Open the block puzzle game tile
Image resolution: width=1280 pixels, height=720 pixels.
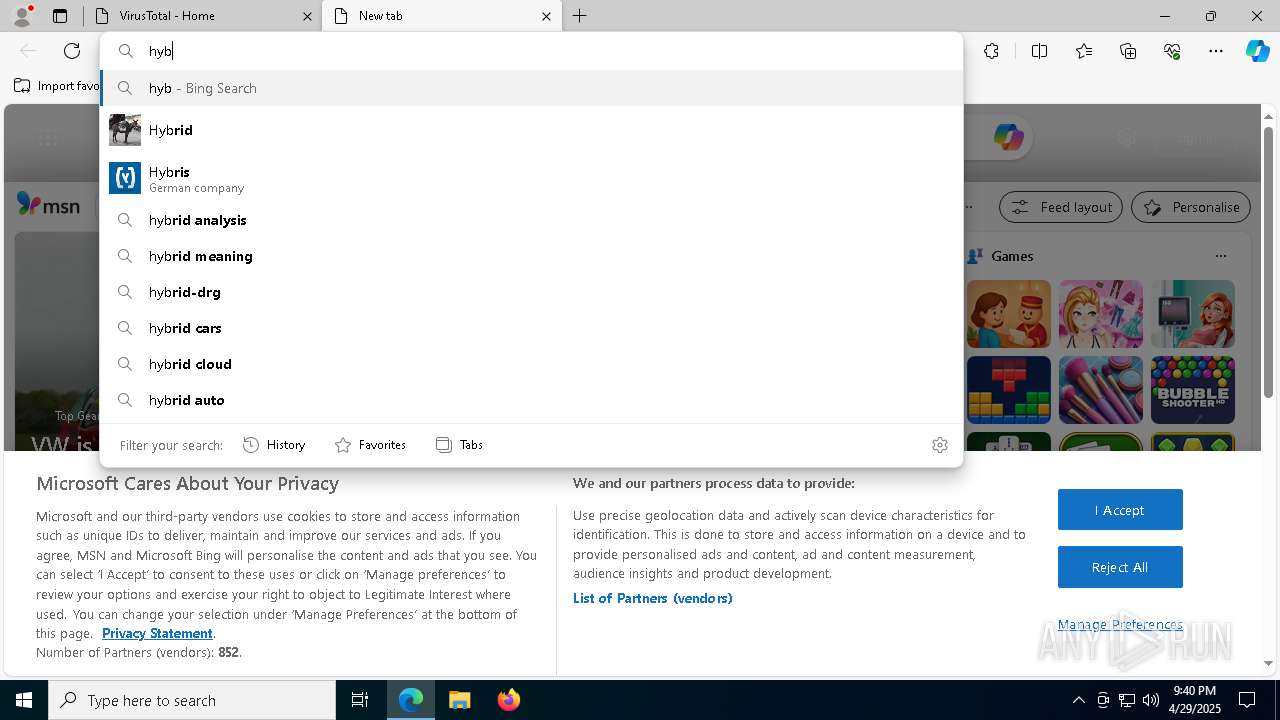(x=1008, y=390)
